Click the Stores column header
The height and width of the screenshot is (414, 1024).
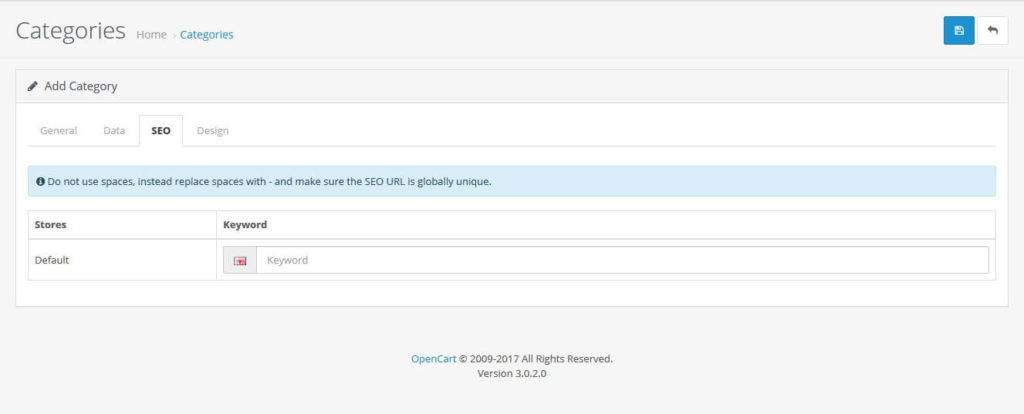point(51,225)
